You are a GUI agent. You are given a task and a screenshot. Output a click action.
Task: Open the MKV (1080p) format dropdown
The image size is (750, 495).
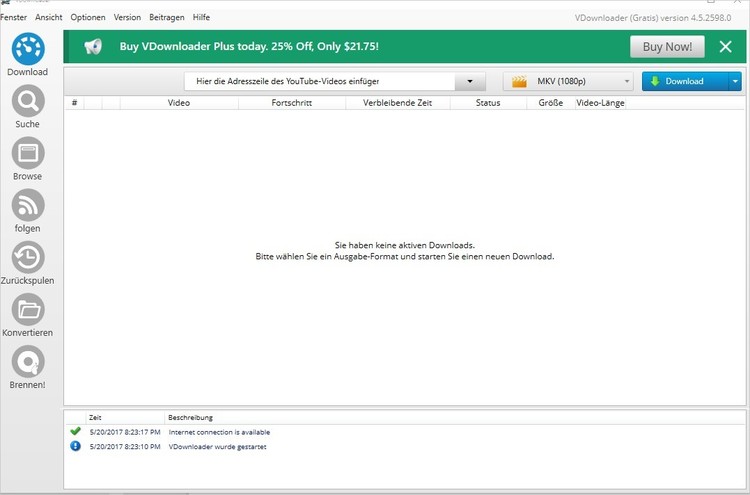[568, 81]
